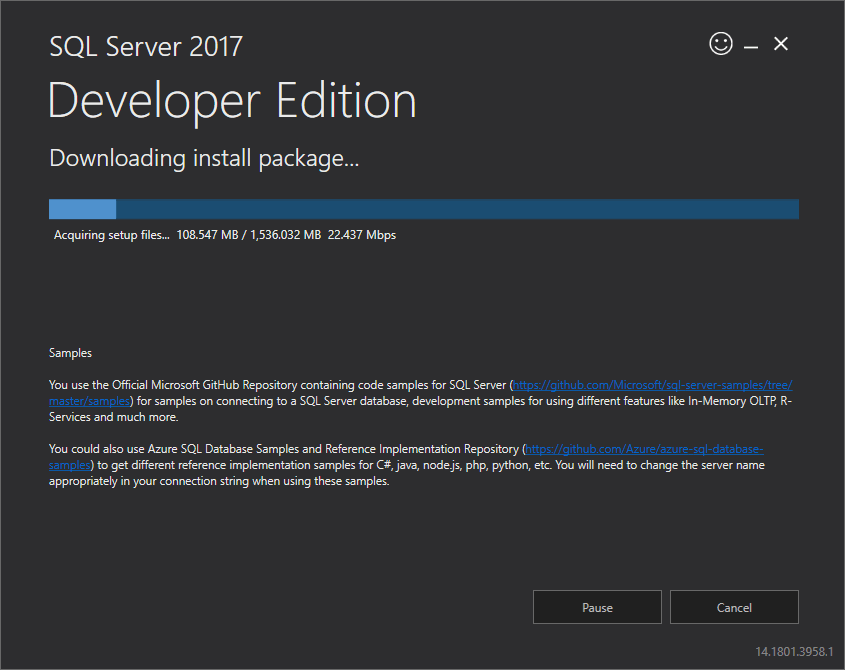Image resolution: width=845 pixels, height=670 pixels.
Task: Click the download speed readout showing 22.437 Mbps
Action: click(x=362, y=235)
